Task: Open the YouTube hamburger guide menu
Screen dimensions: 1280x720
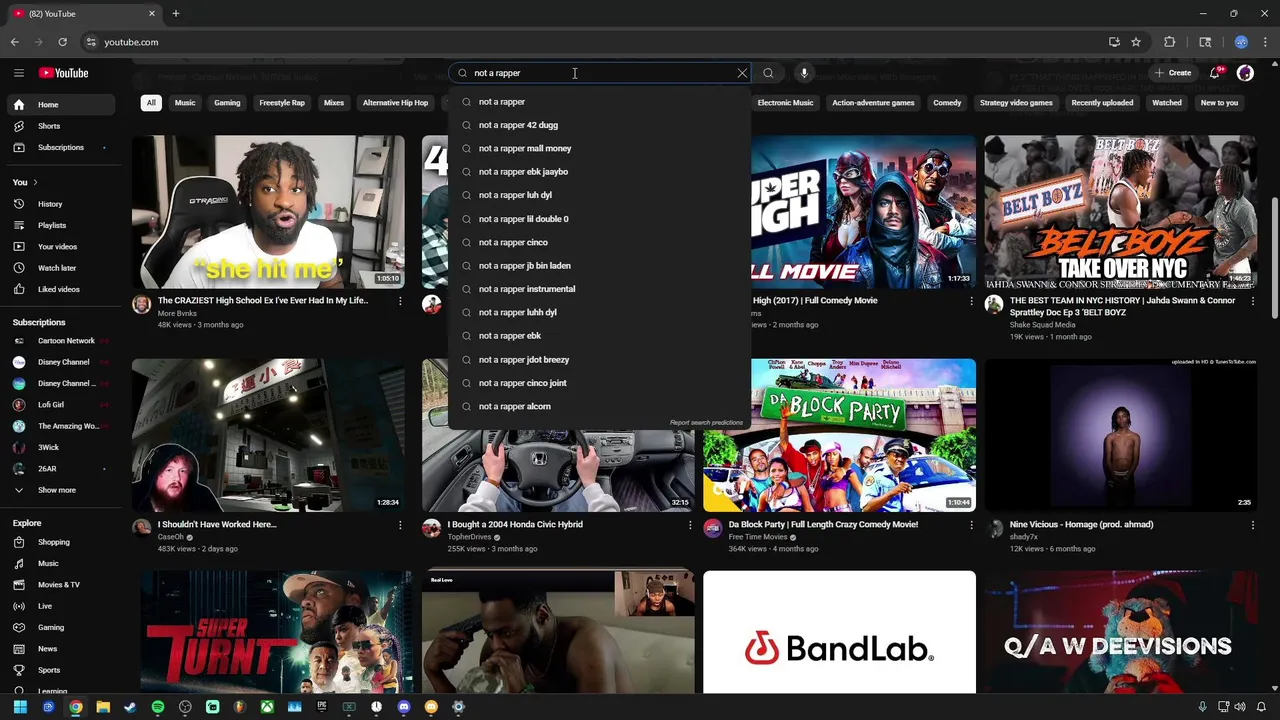Action: (18, 73)
